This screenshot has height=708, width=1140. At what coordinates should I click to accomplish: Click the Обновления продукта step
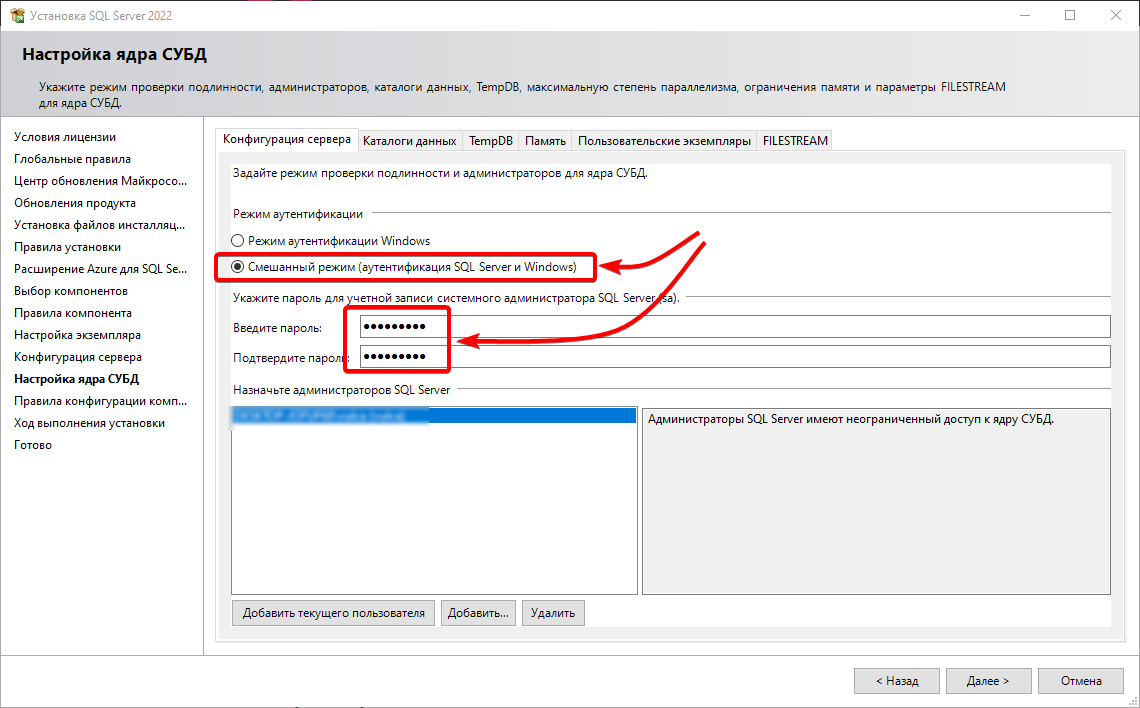tap(75, 203)
